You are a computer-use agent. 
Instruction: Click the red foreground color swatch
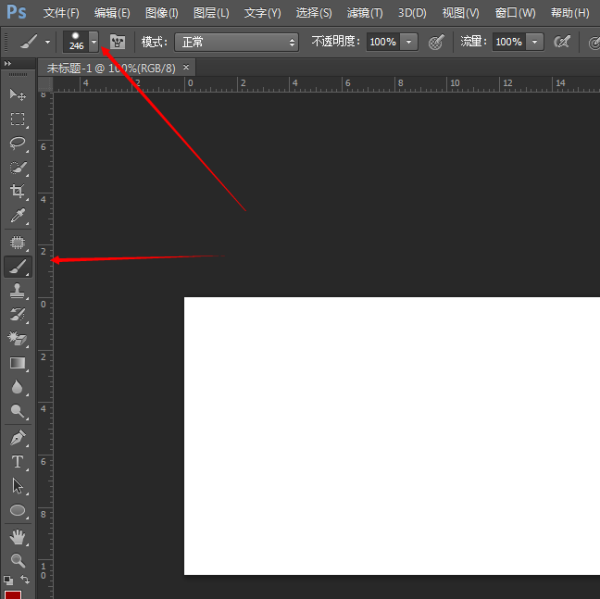13,595
